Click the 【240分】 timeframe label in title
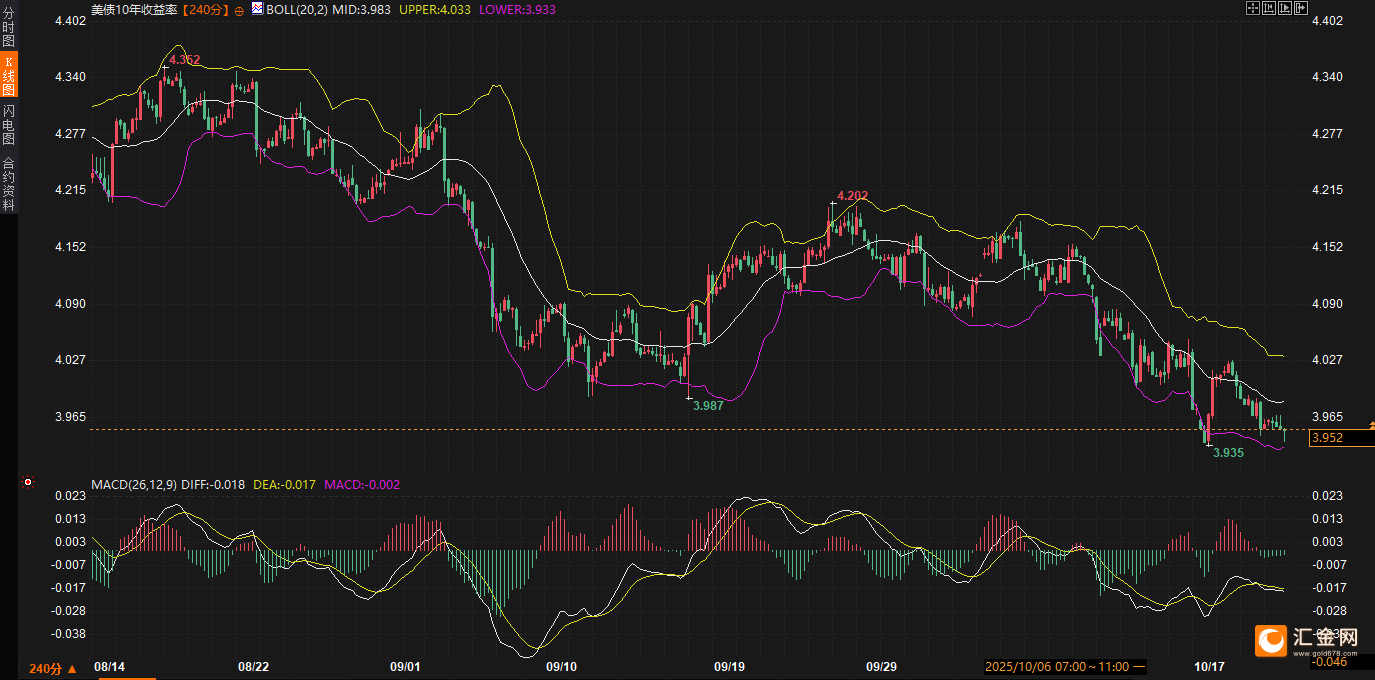The image size is (1375, 680). (x=205, y=10)
